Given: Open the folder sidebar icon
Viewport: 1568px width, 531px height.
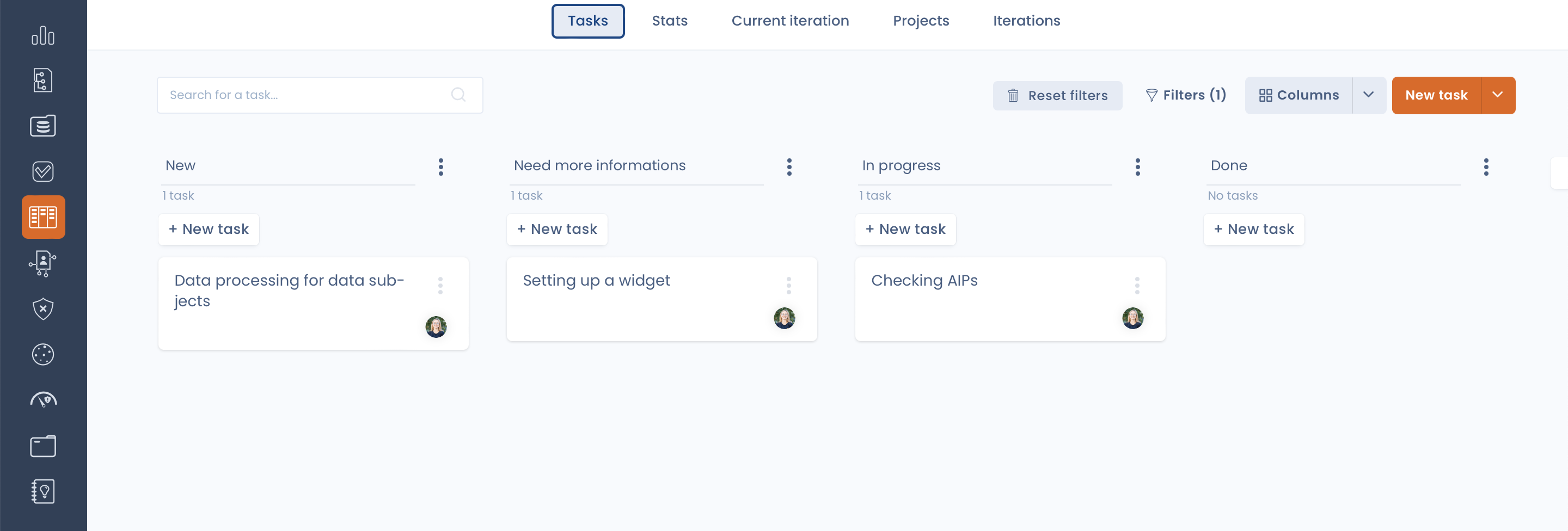Looking at the screenshot, I should point(42,446).
